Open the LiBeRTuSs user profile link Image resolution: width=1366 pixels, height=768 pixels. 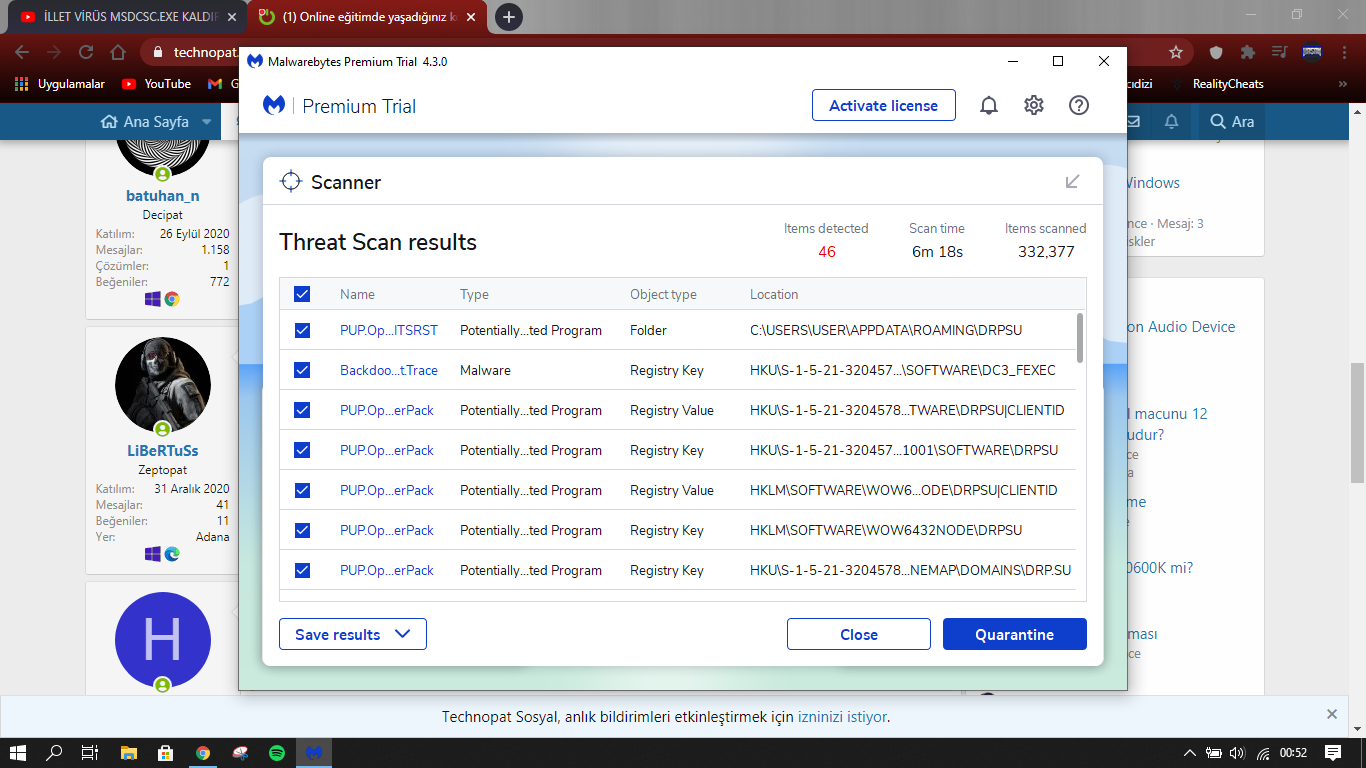coord(163,451)
